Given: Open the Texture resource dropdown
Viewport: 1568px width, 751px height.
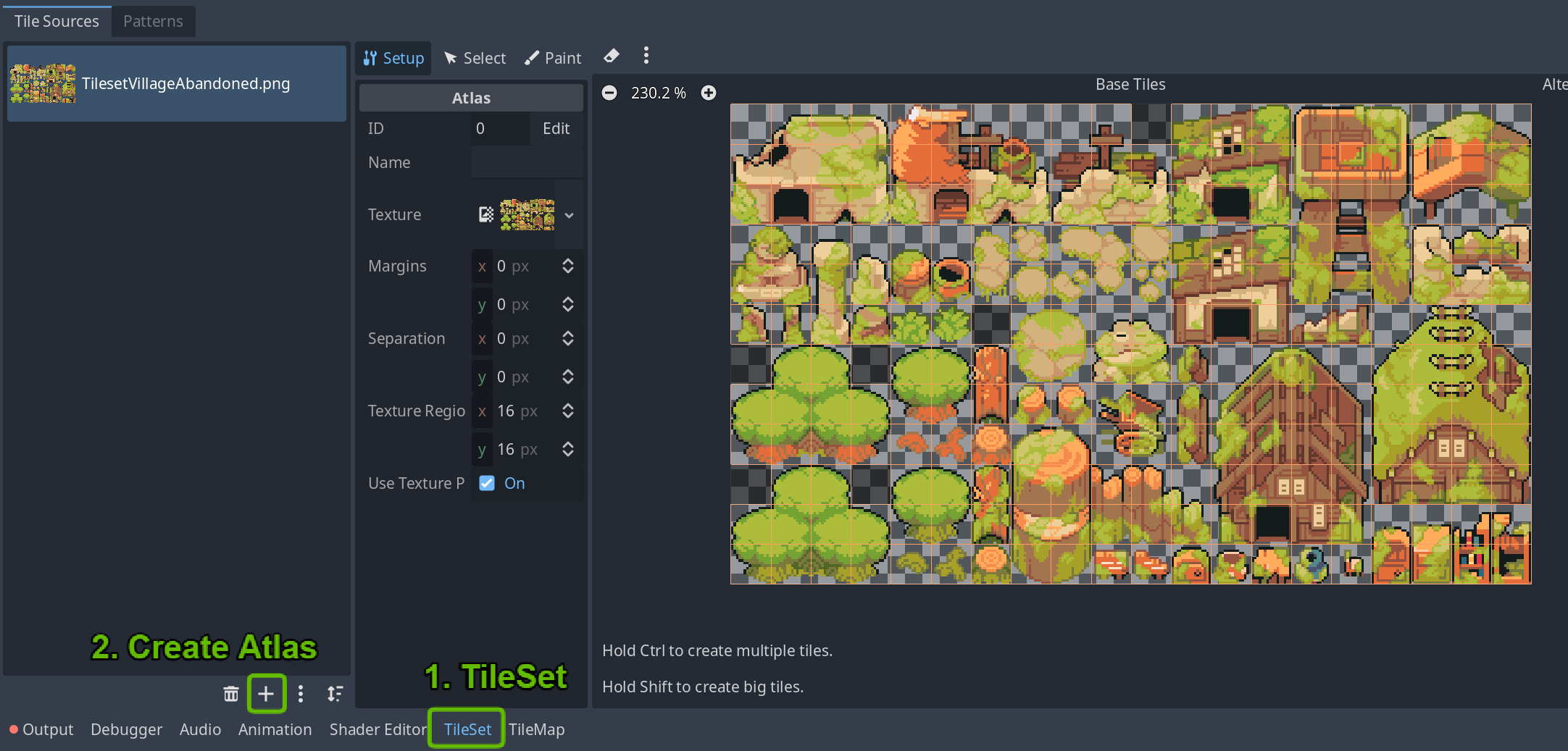Looking at the screenshot, I should point(569,214).
